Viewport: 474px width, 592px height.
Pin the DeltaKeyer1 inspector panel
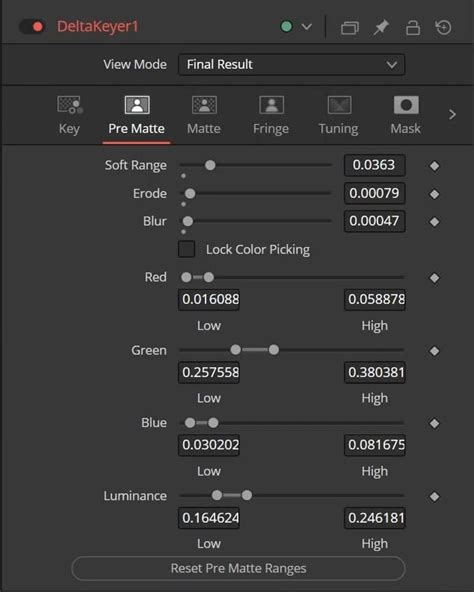pos(381,28)
